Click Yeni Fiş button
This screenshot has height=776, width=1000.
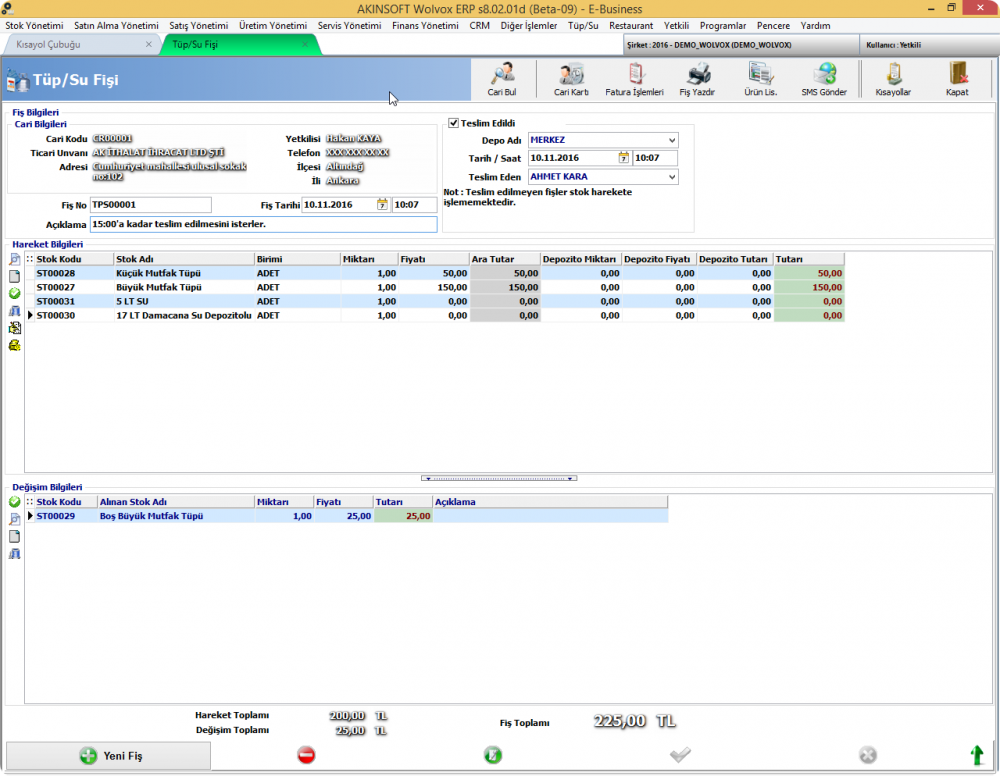pyautogui.click(x=108, y=756)
